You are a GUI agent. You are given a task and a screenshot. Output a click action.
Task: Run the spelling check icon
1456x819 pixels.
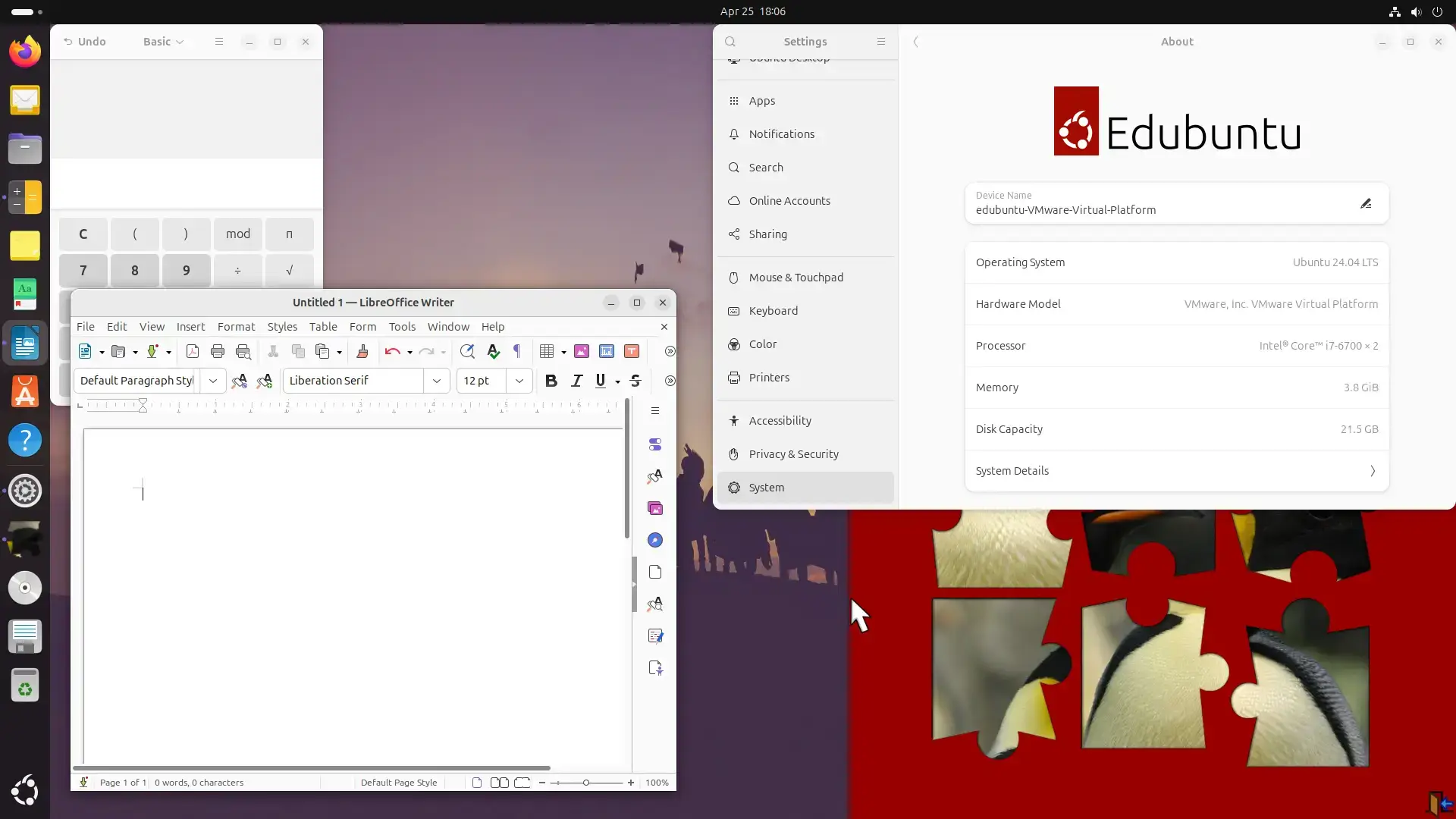click(x=493, y=351)
